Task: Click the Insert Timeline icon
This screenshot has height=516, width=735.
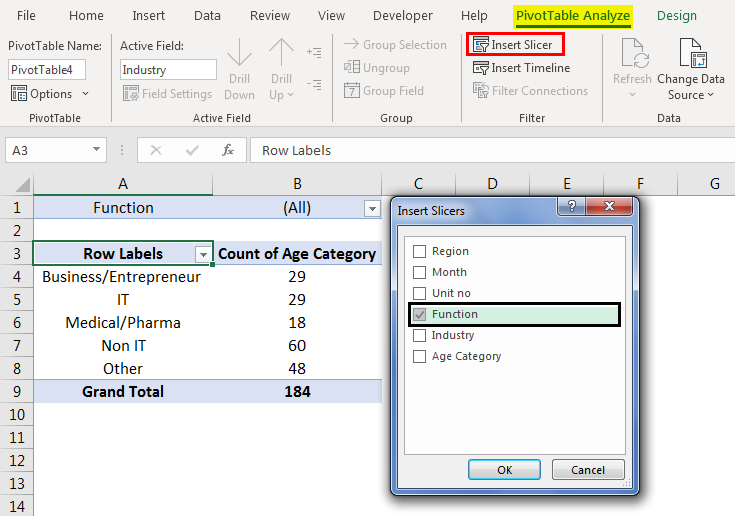Action: (481, 68)
